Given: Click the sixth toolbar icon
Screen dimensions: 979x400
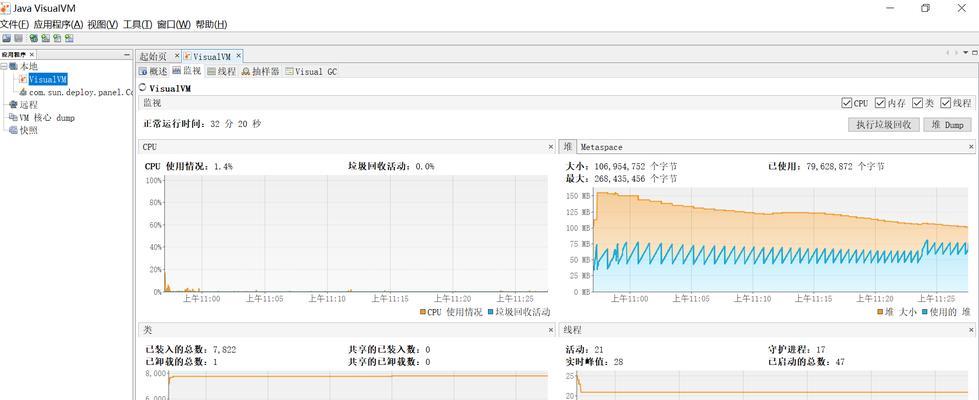Looking at the screenshot, I should pos(69,38).
